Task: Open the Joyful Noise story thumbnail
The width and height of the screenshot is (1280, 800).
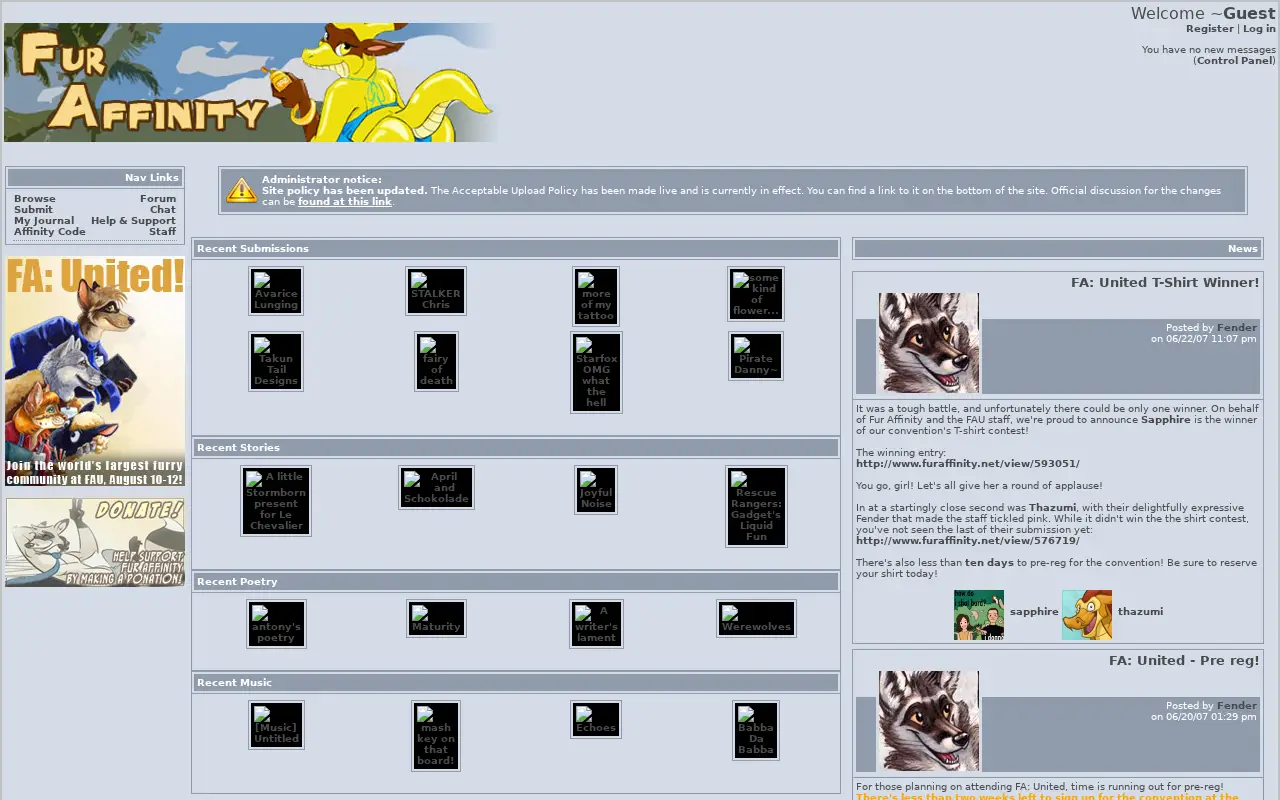Action: [596, 490]
